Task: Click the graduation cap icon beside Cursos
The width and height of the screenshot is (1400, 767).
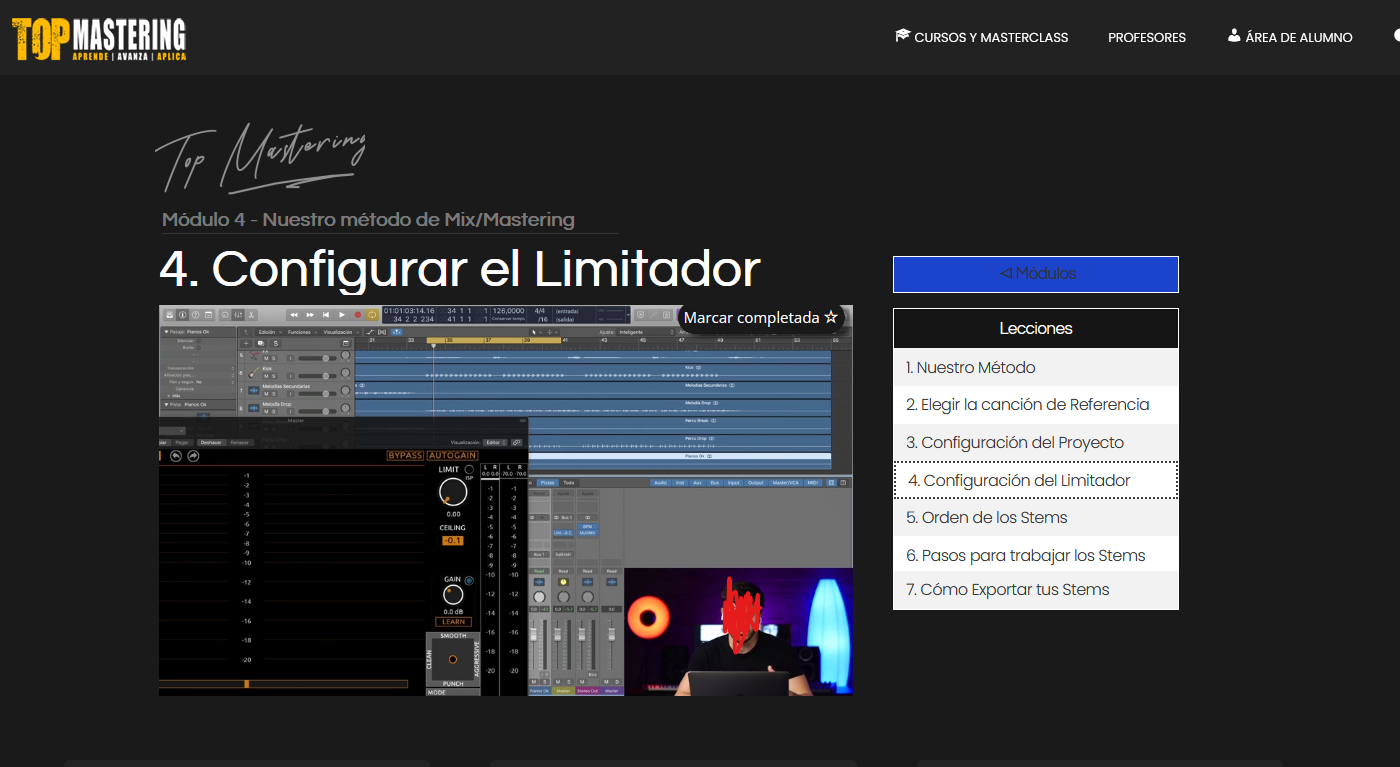Action: click(902, 36)
